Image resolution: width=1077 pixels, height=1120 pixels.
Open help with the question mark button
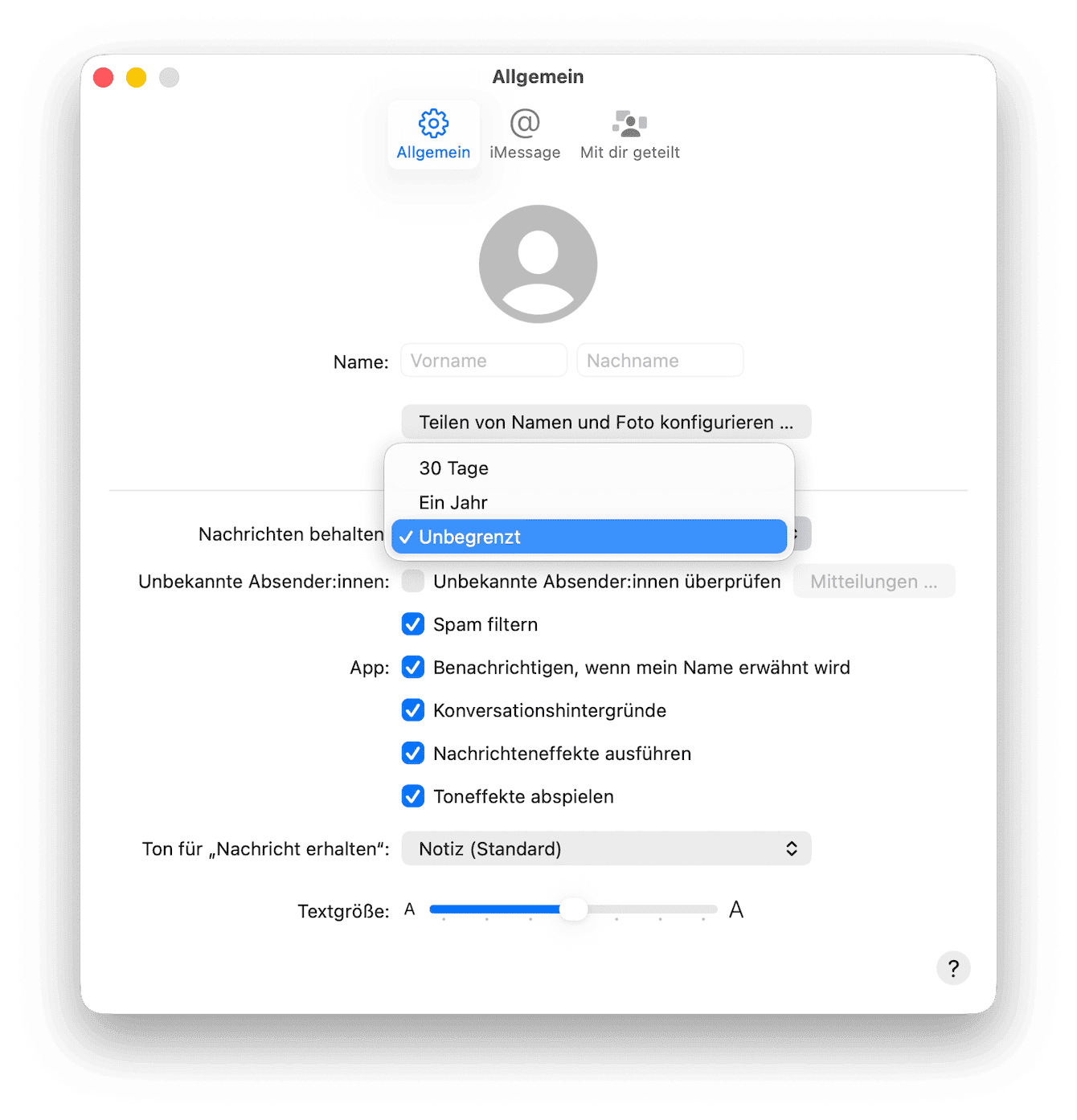(x=953, y=968)
